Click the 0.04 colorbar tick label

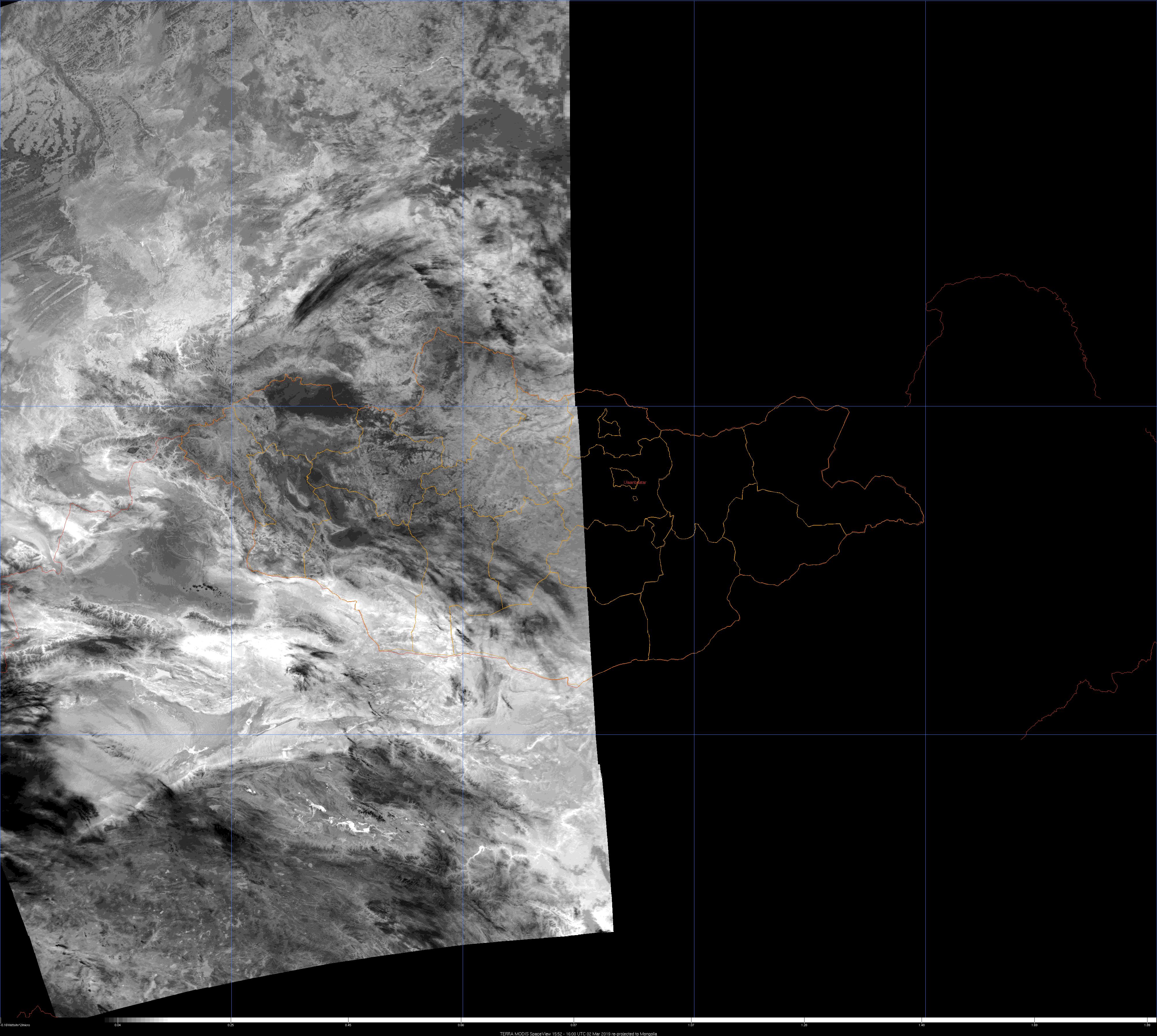(x=117, y=1025)
